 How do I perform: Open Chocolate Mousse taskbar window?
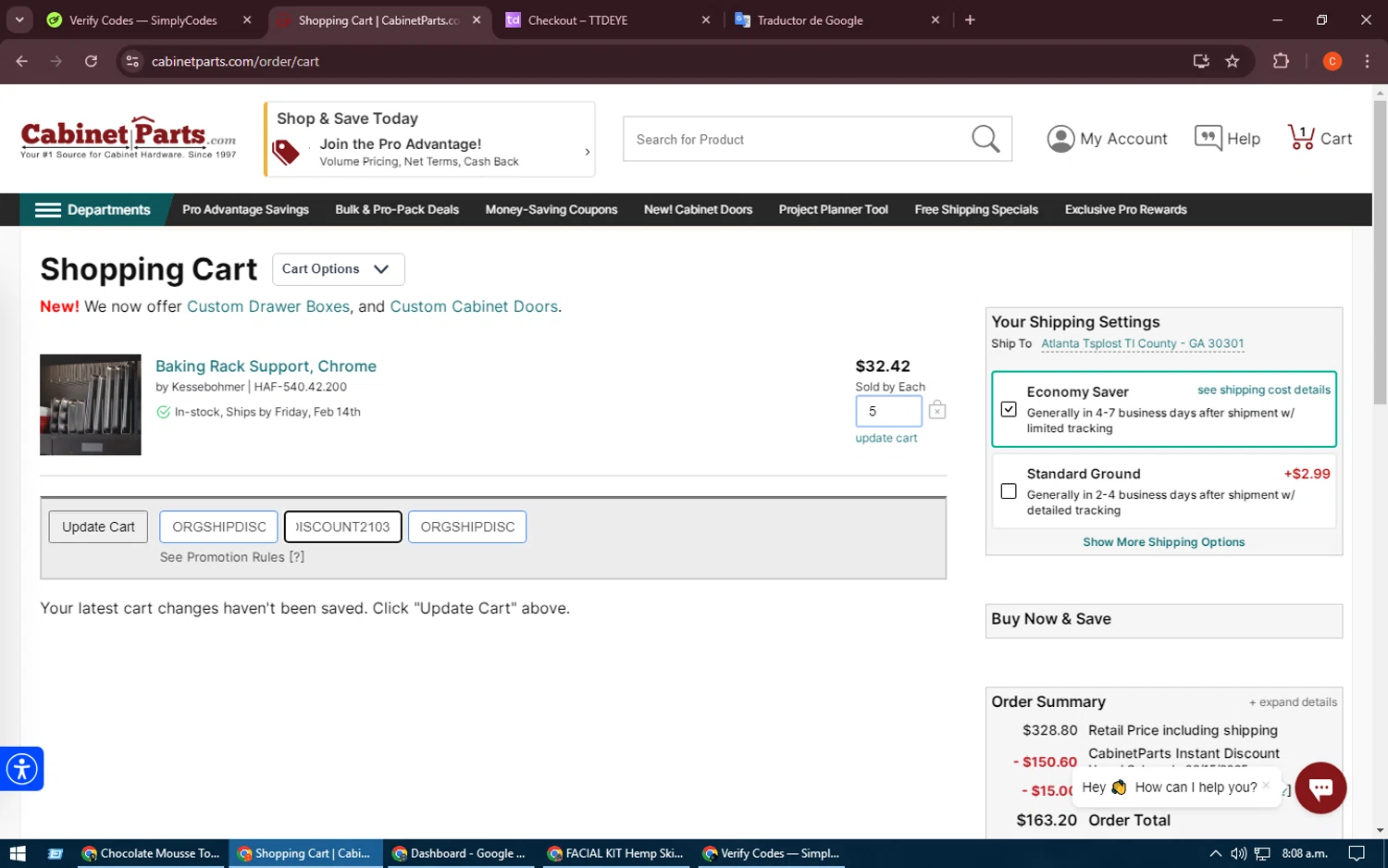151,853
